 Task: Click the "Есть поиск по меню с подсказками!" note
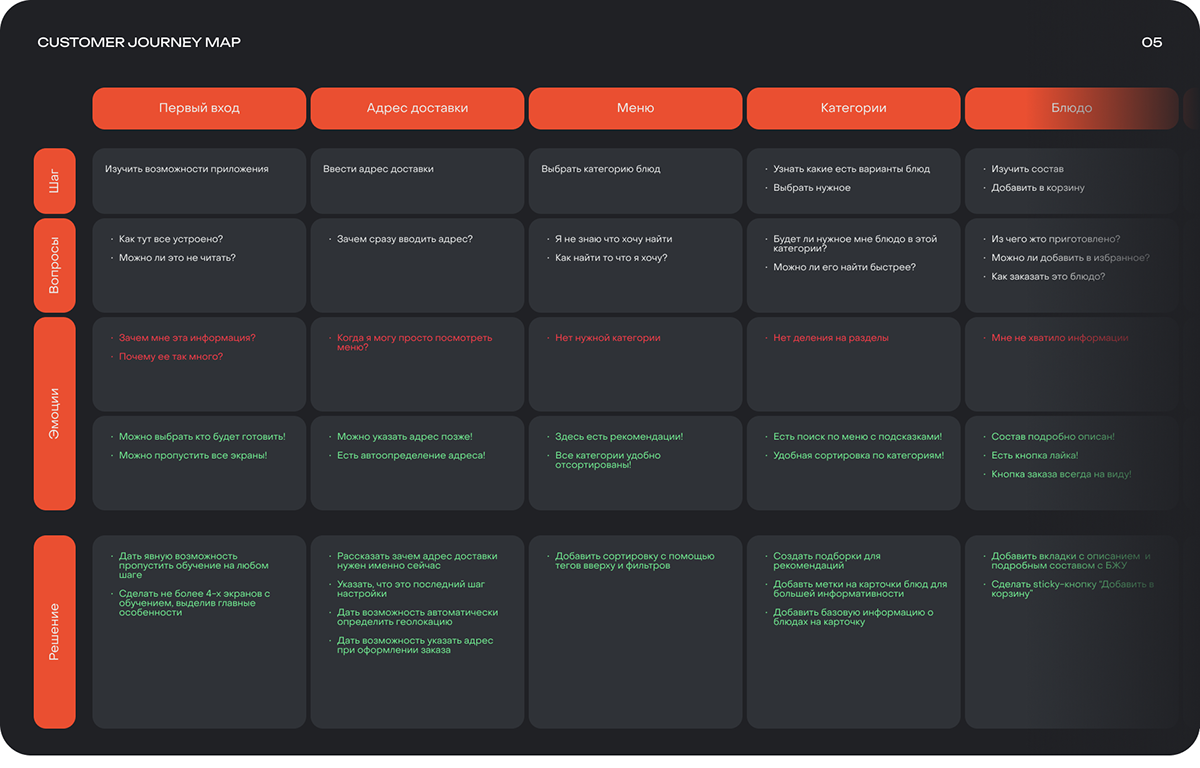pyautogui.click(x=857, y=437)
